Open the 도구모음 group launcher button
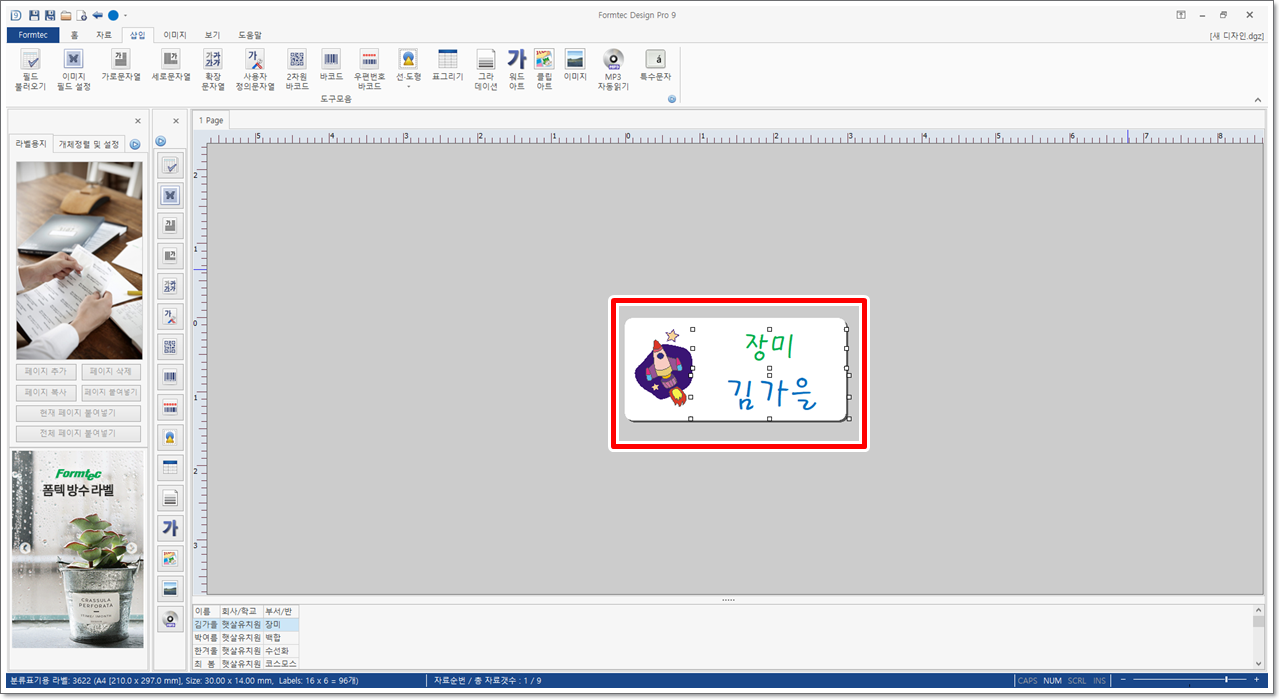The image size is (1280, 700). 672,99
